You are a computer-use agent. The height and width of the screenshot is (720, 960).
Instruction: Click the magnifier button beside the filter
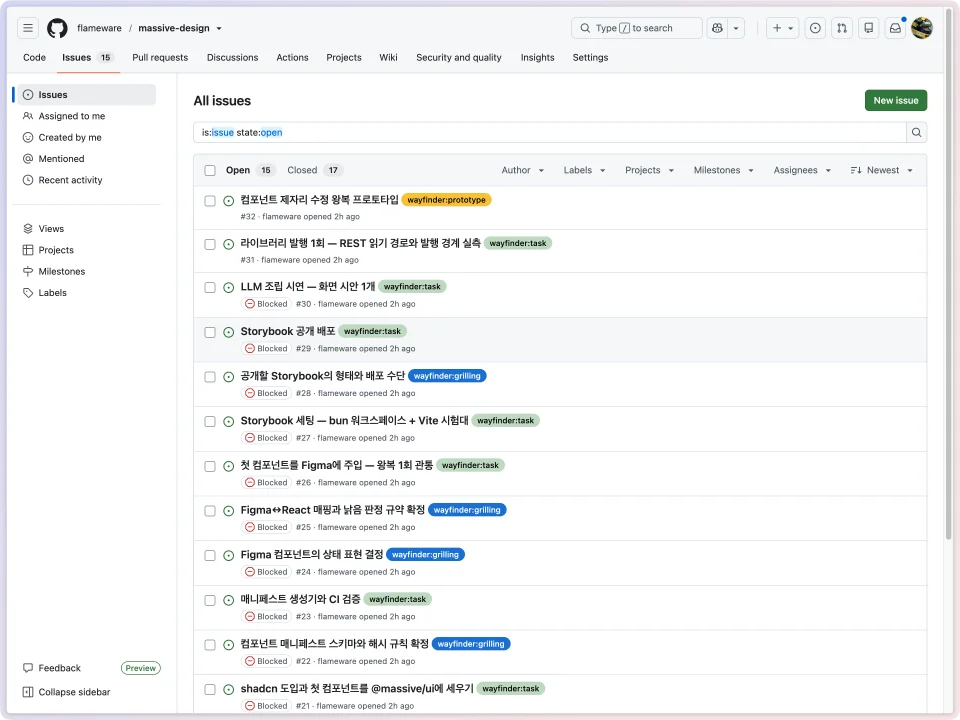coord(916,132)
